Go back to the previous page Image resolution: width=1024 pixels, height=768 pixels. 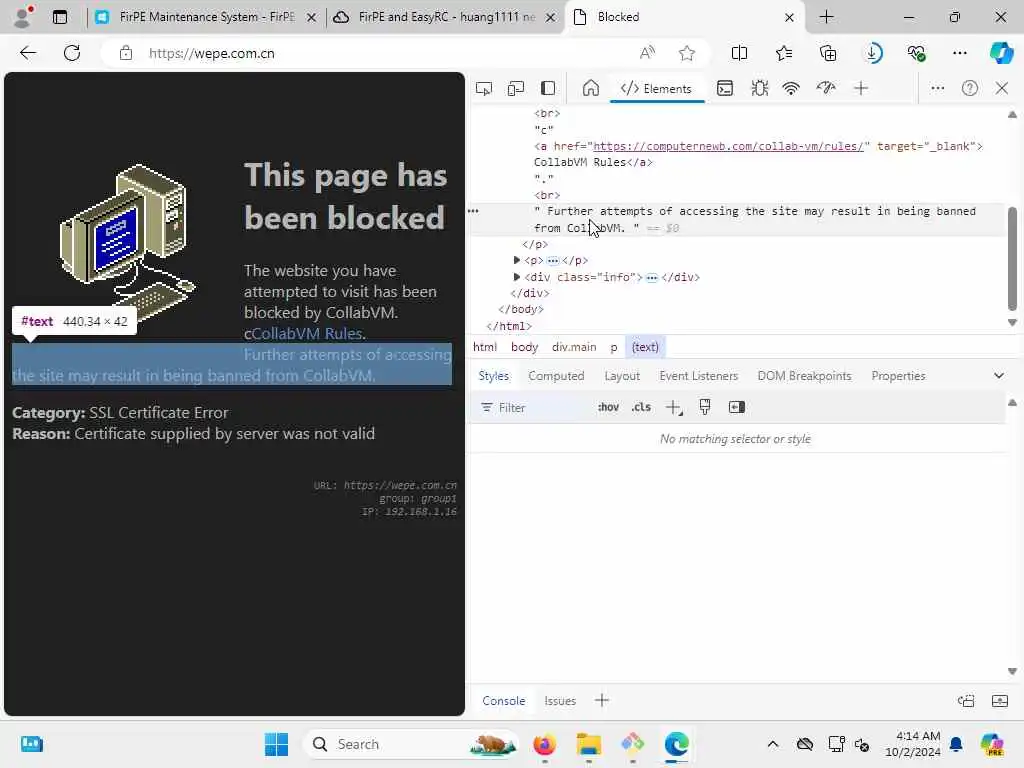pos(28,53)
